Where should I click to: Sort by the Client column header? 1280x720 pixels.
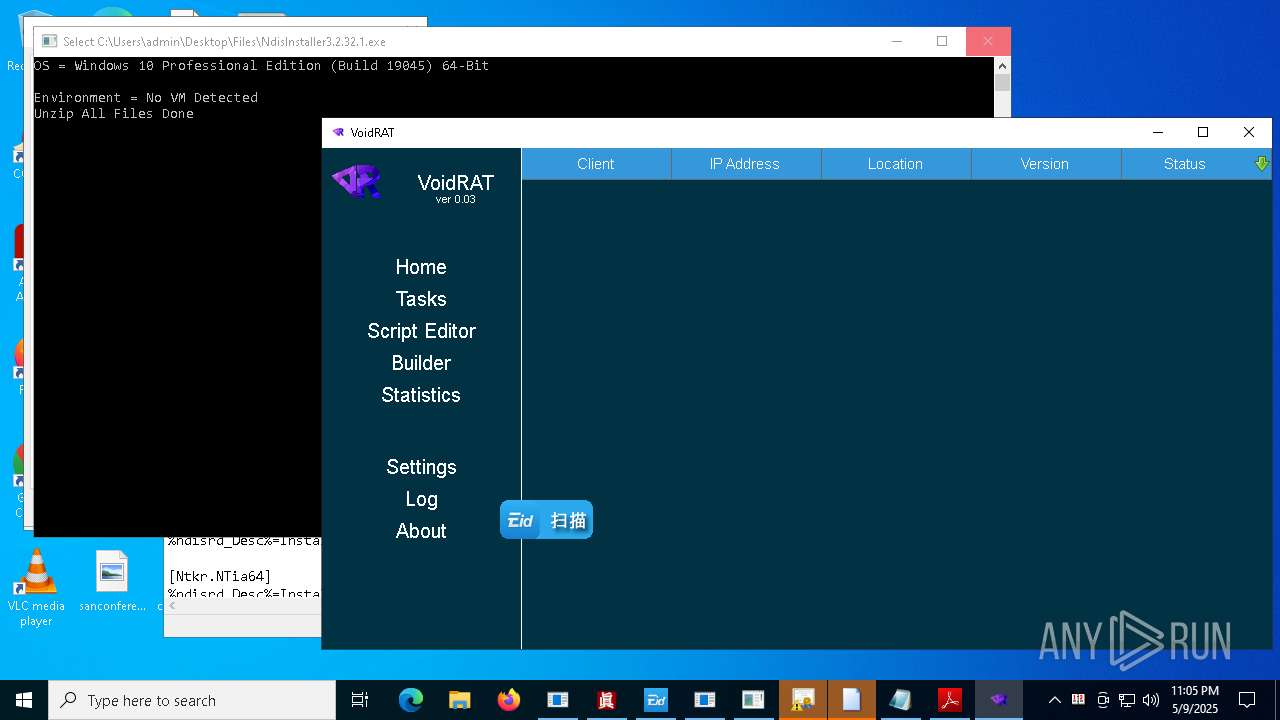click(x=596, y=164)
